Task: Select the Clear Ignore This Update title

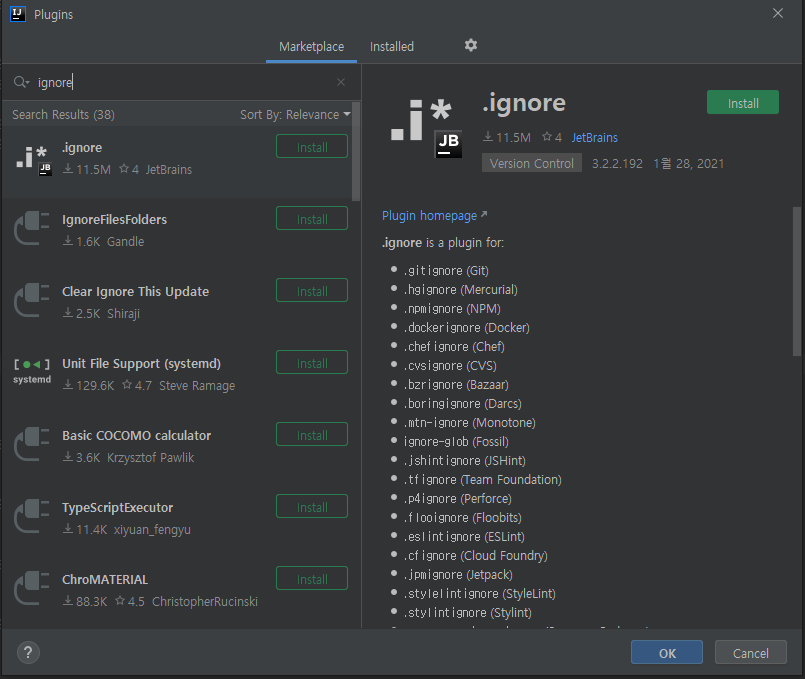Action: (136, 292)
